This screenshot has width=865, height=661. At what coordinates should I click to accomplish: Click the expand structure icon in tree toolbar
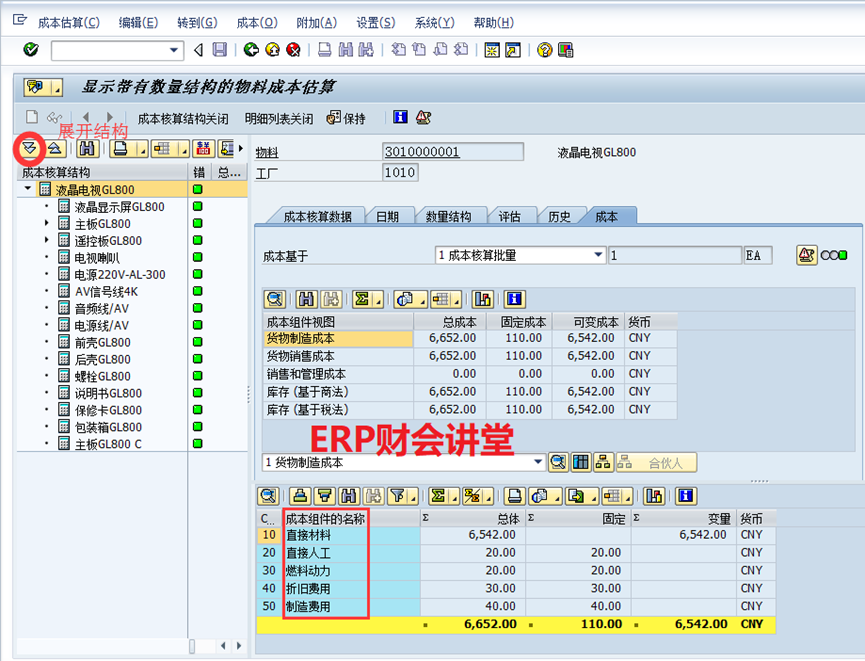pyautogui.click(x=29, y=149)
